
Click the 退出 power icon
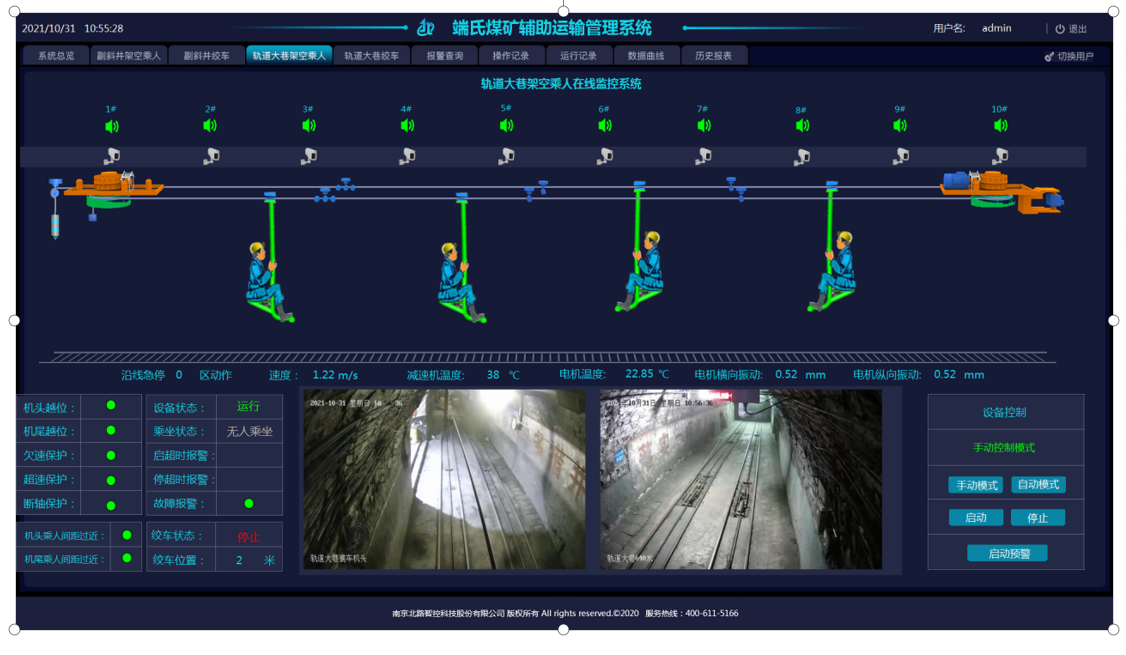pyautogui.click(x=1060, y=29)
